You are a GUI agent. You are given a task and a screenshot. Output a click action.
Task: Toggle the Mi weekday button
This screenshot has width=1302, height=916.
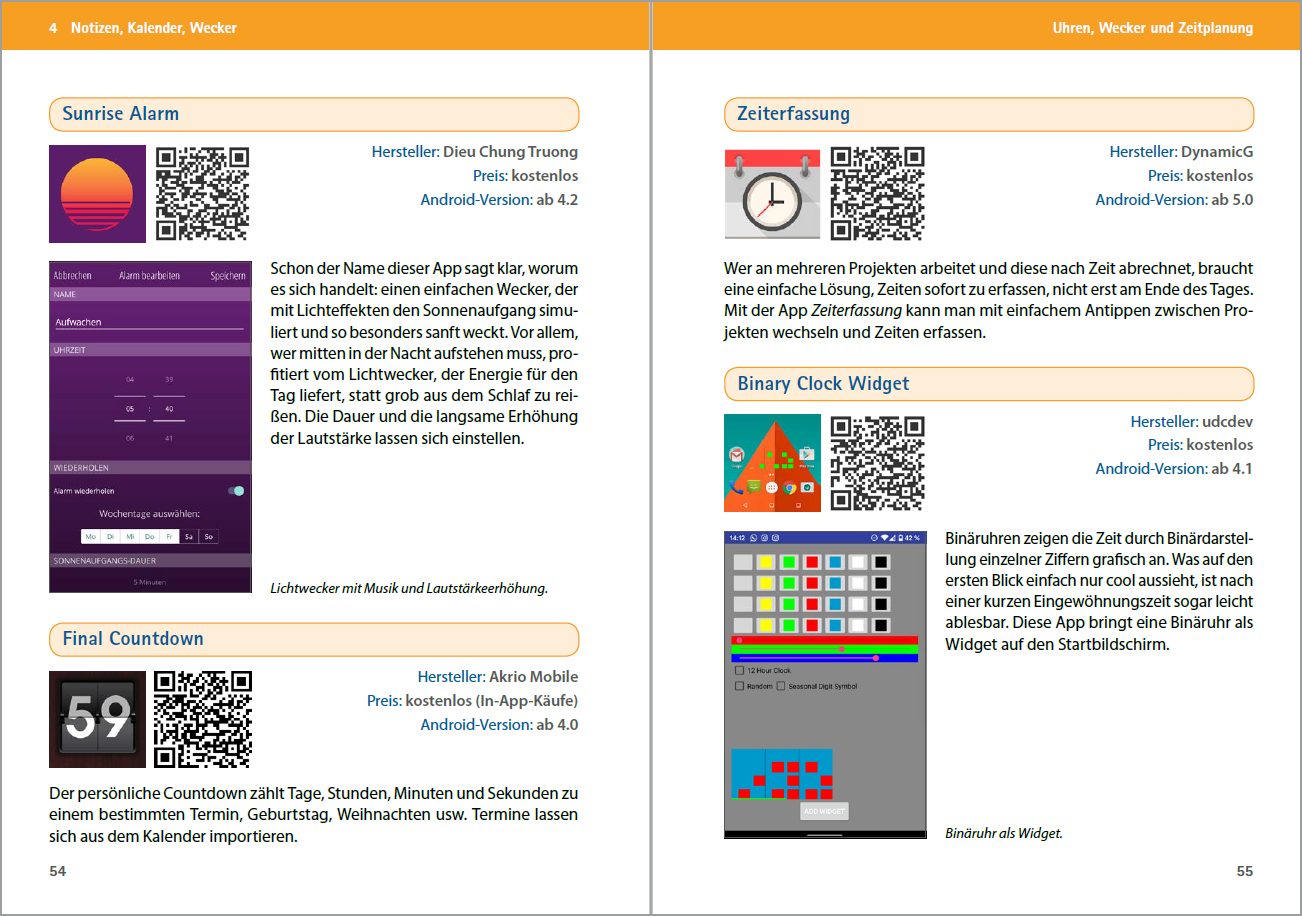(130, 537)
